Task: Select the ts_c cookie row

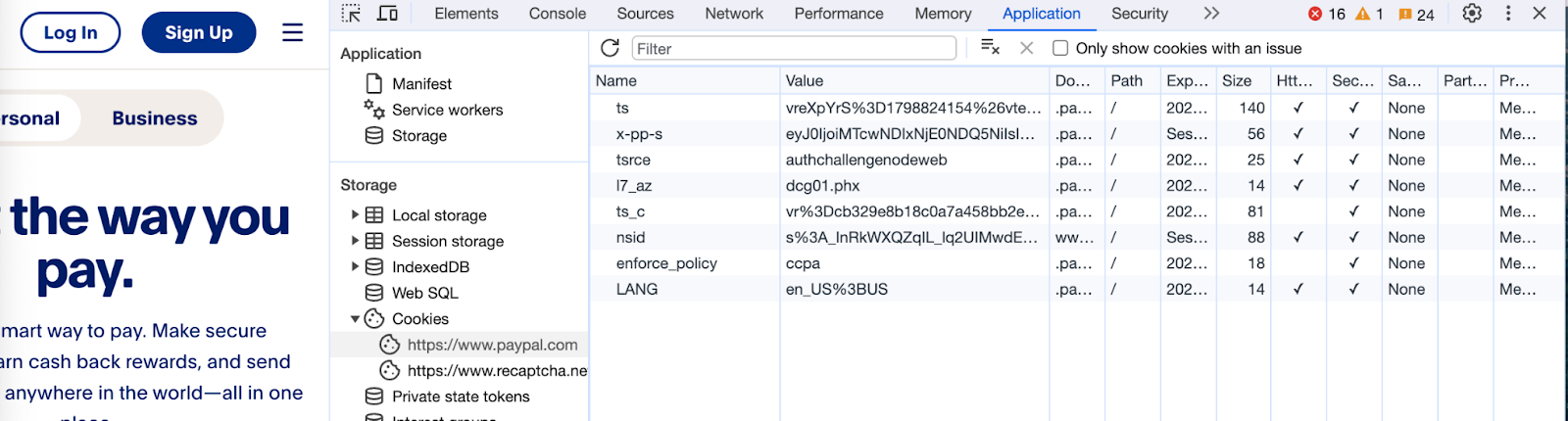Action: (1076, 211)
